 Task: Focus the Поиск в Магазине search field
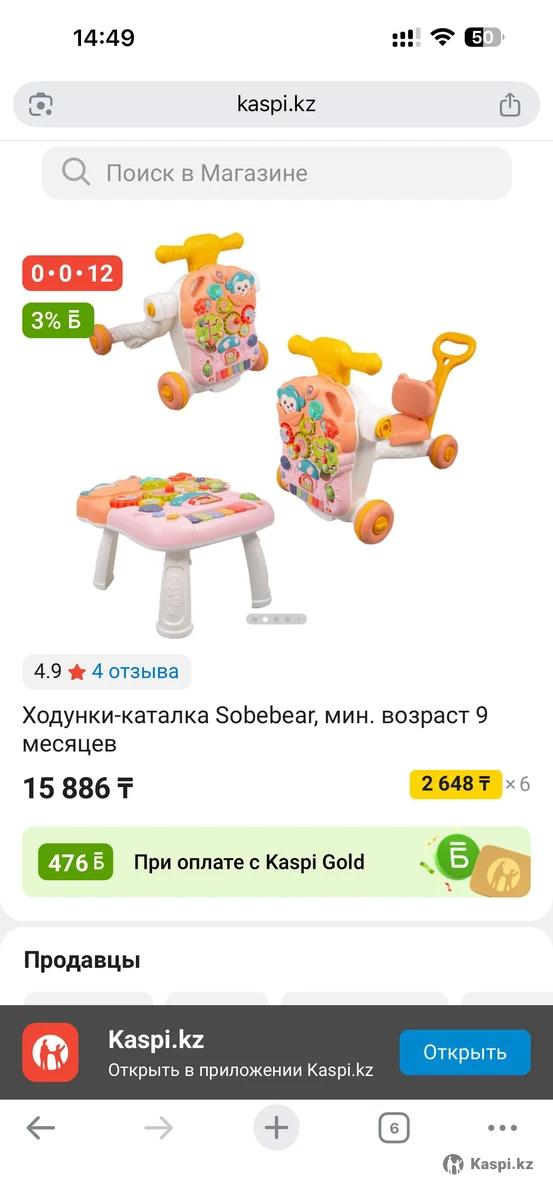[x=276, y=173]
